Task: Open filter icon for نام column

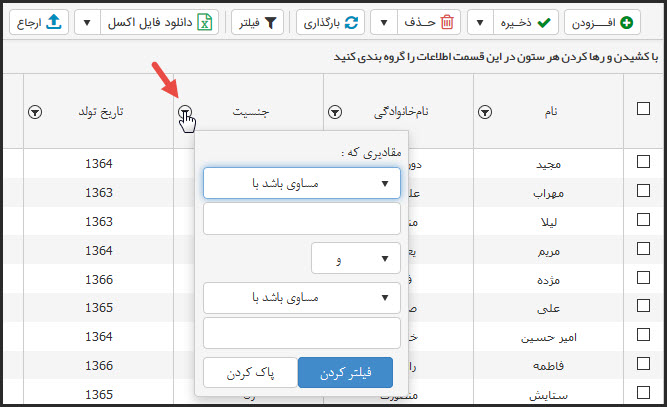Action: click(485, 112)
